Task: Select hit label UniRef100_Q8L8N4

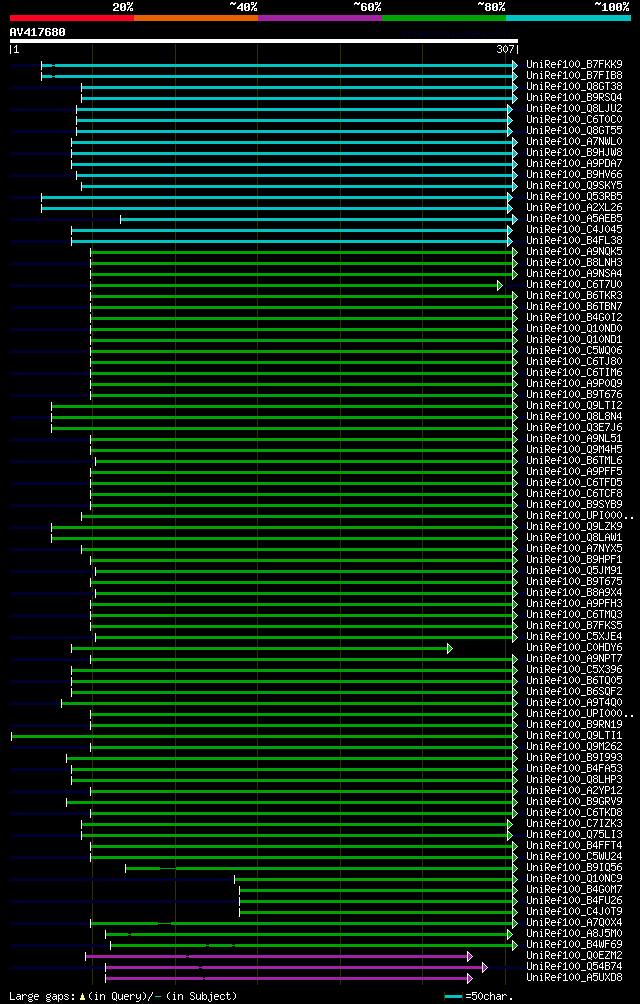Action: [x=574, y=417]
